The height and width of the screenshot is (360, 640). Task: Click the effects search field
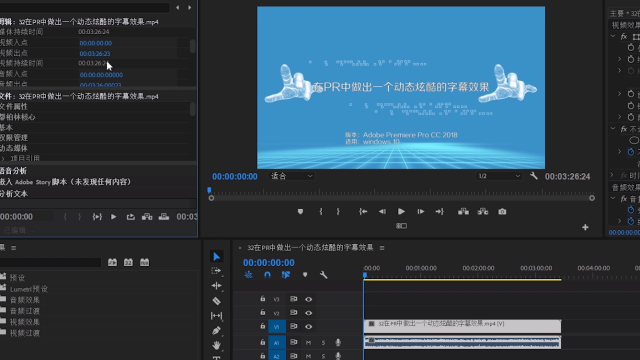tap(50, 262)
